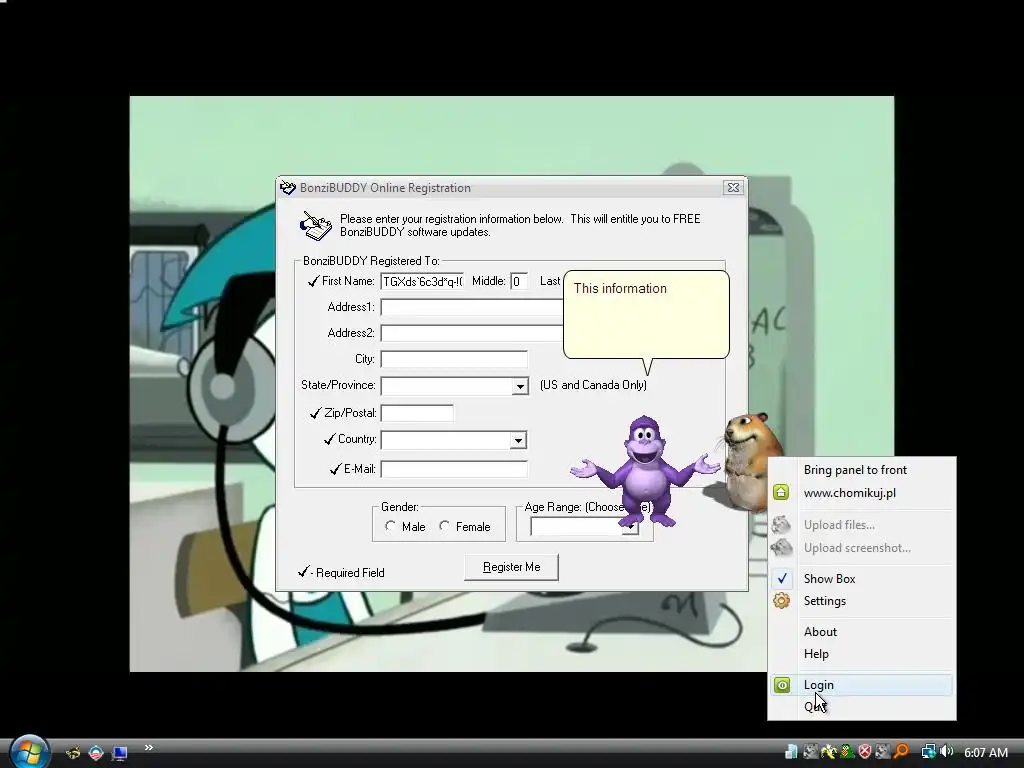Screen dimensions: 1024x768
Task: Open the Age Range combo box
Action: [x=584, y=526]
